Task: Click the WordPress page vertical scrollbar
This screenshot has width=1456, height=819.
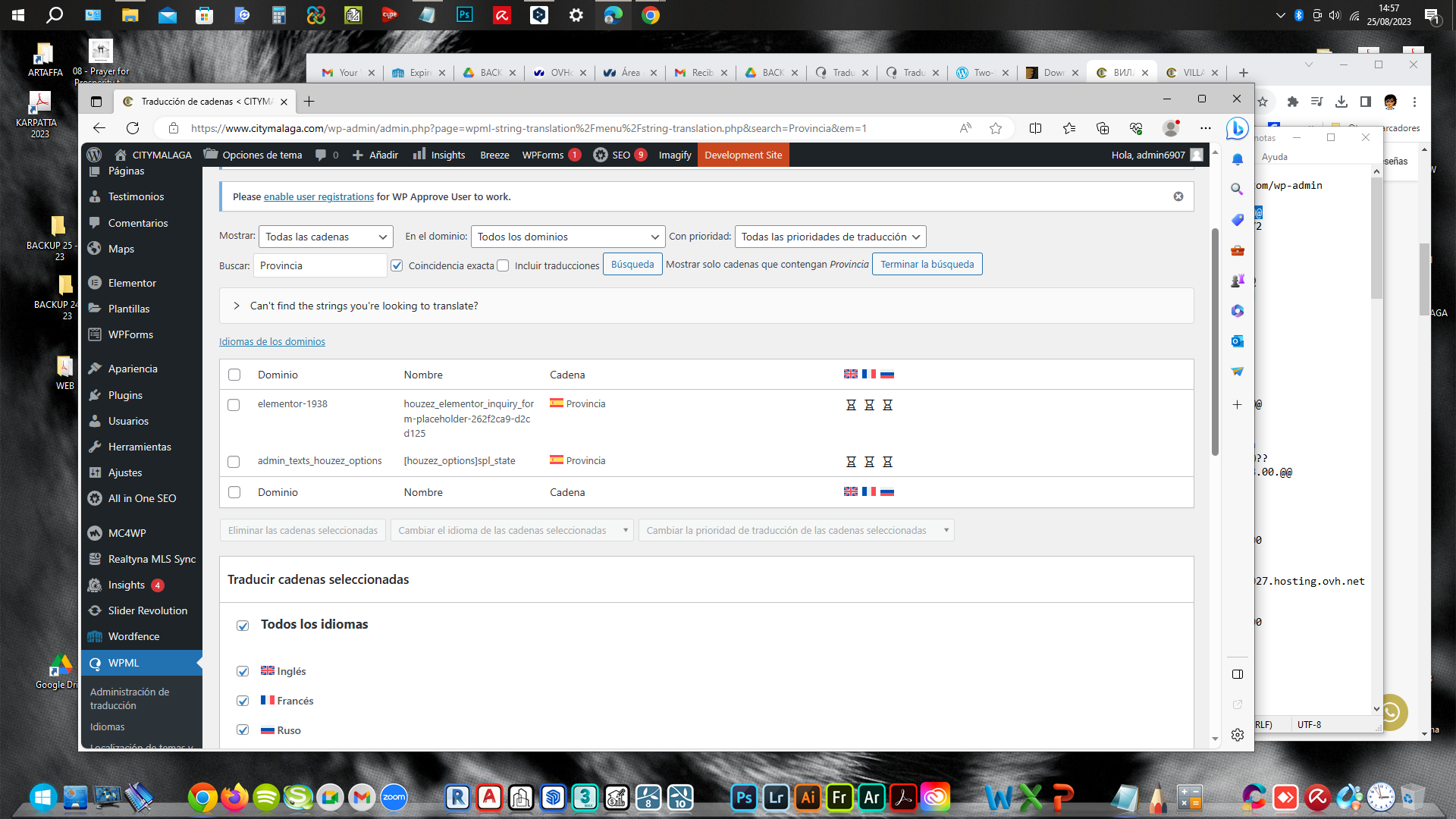Action: [x=1215, y=341]
